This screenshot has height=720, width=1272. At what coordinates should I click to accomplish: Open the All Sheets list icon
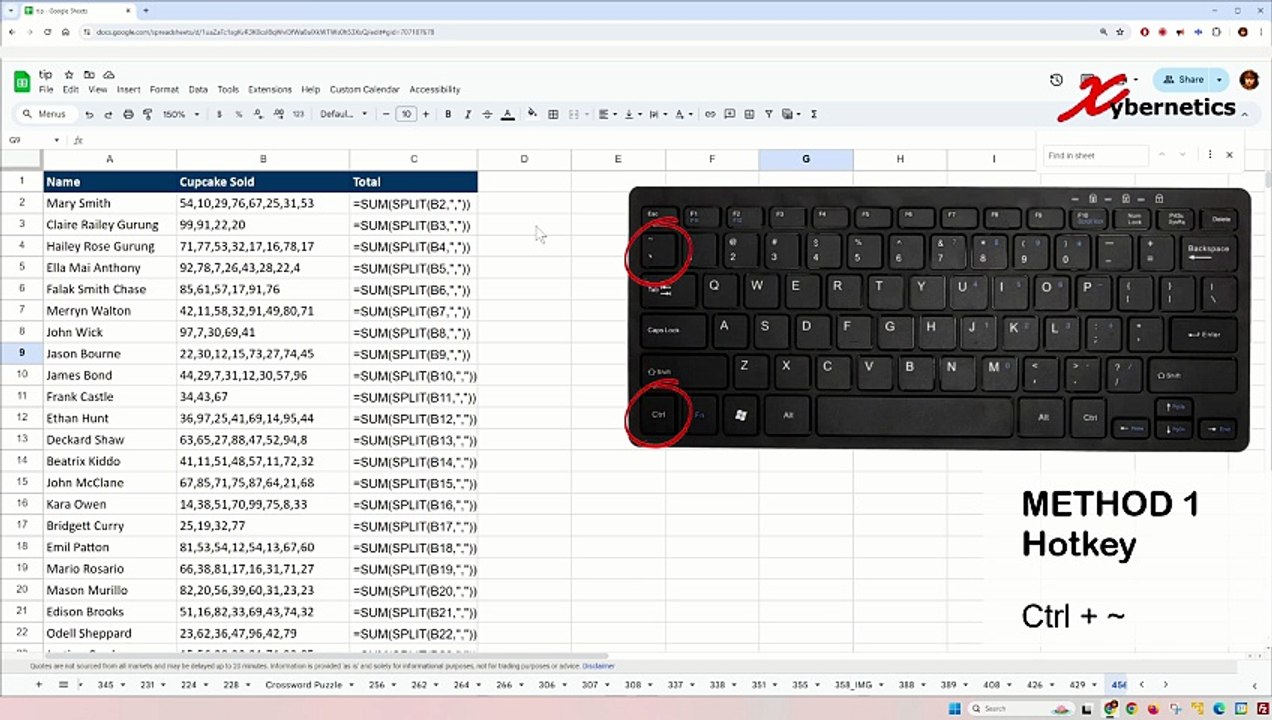pyautogui.click(x=63, y=685)
